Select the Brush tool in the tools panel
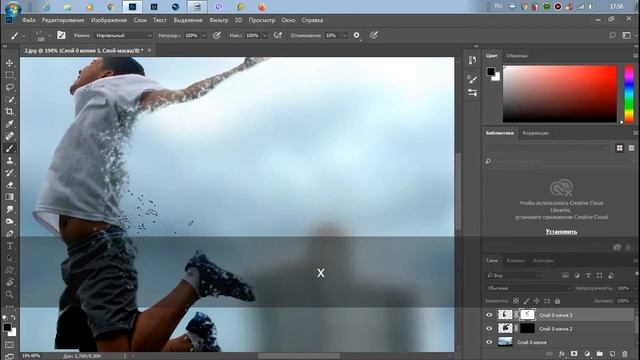The width and height of the screenshot is (640, 360). point(9,149)
